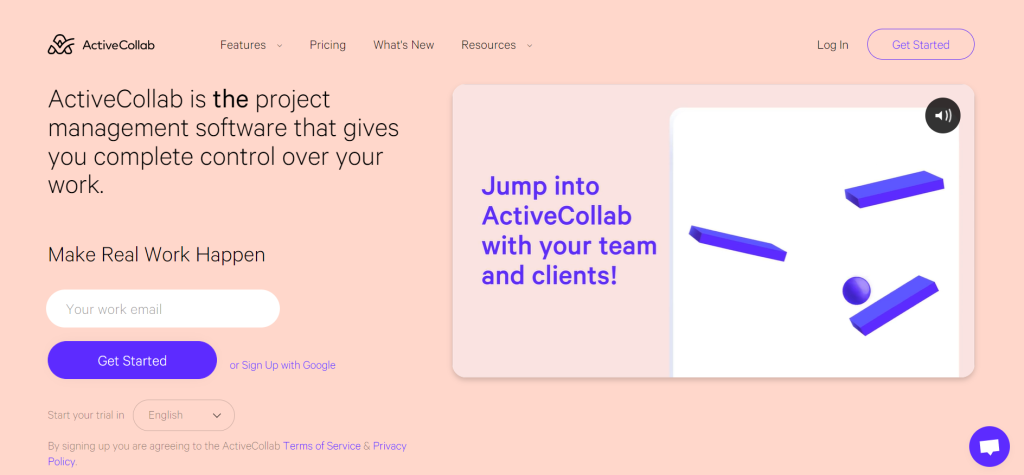Viewport: 1024px width, 475px height.
Task: Click the purple ball in the animation
Action: (856, 291)
